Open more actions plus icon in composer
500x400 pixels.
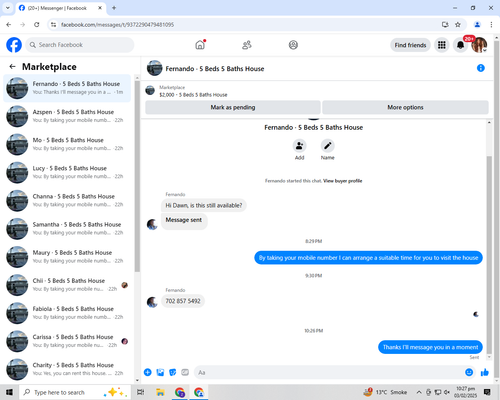148,372
